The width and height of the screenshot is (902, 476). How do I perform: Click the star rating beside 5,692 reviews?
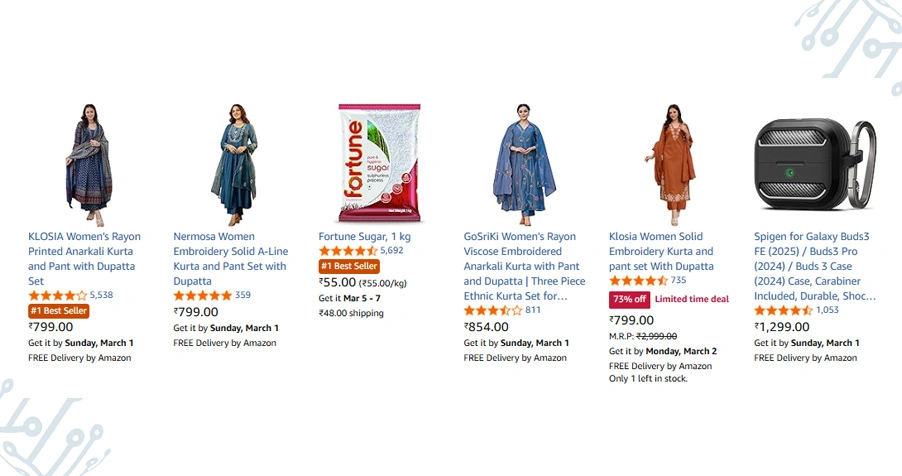(x=348, y=251)
